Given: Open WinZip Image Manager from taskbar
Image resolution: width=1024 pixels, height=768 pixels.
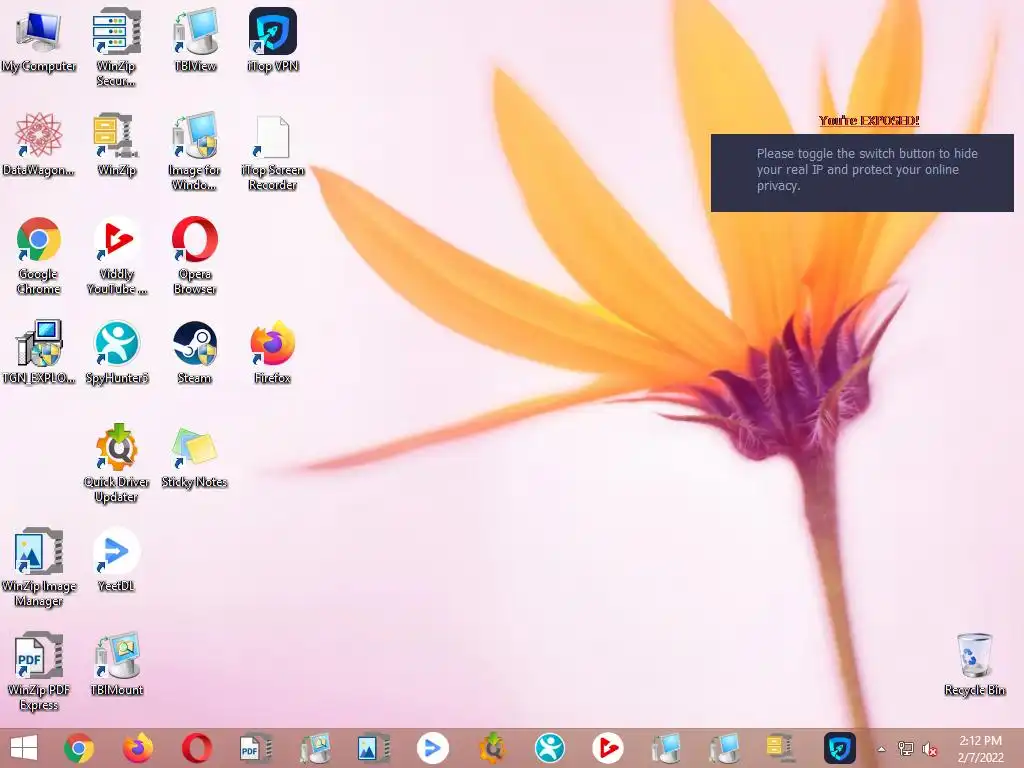Looking at the screenshot, I should coord(374,748).
